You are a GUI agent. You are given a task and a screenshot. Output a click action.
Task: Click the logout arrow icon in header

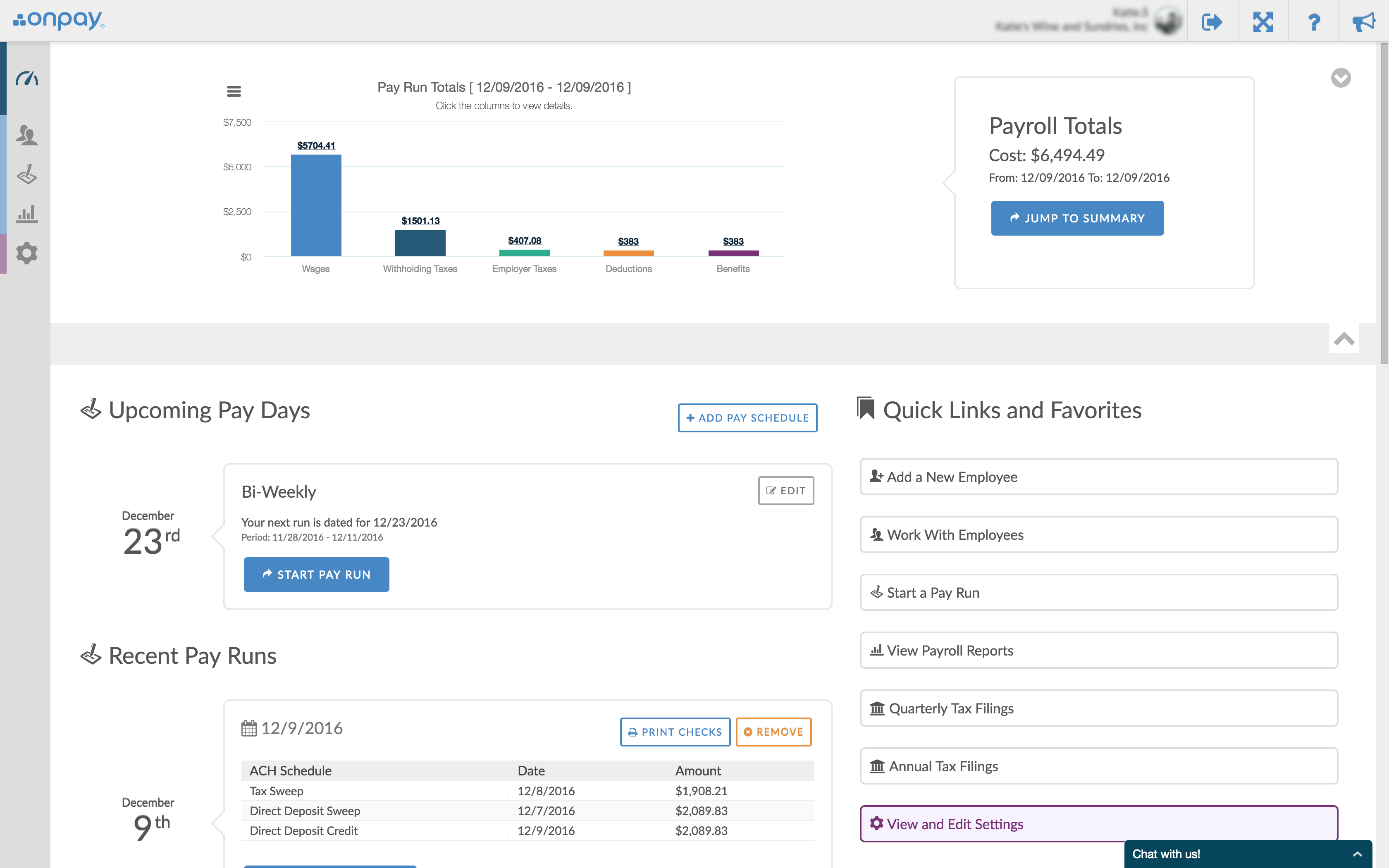[x=1212, y=22]
